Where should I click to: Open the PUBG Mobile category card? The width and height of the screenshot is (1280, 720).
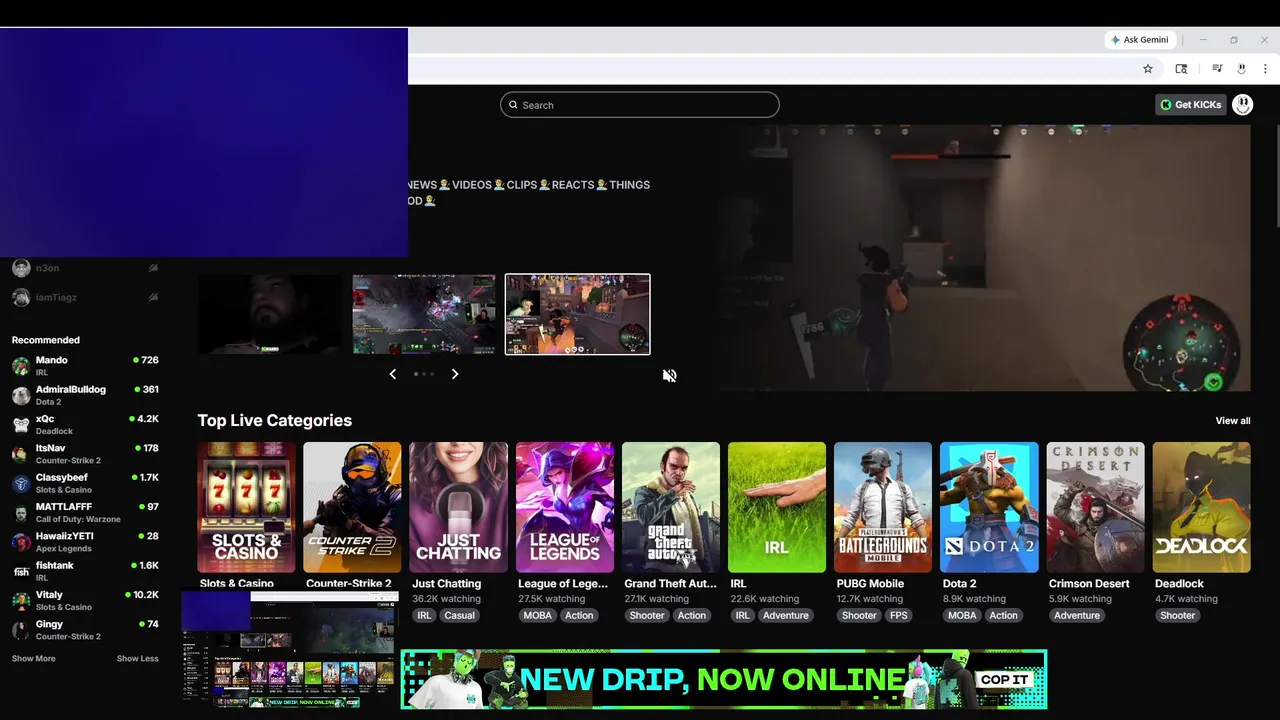tap(883, 507)
